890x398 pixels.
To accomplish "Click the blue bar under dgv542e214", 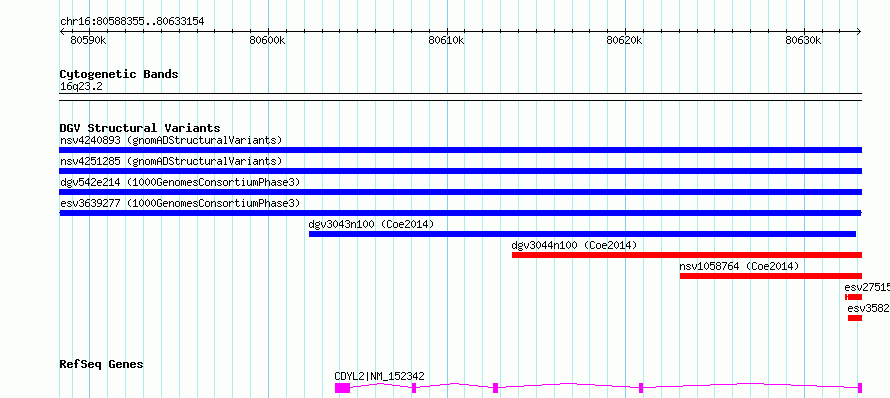I will (460, 192).
